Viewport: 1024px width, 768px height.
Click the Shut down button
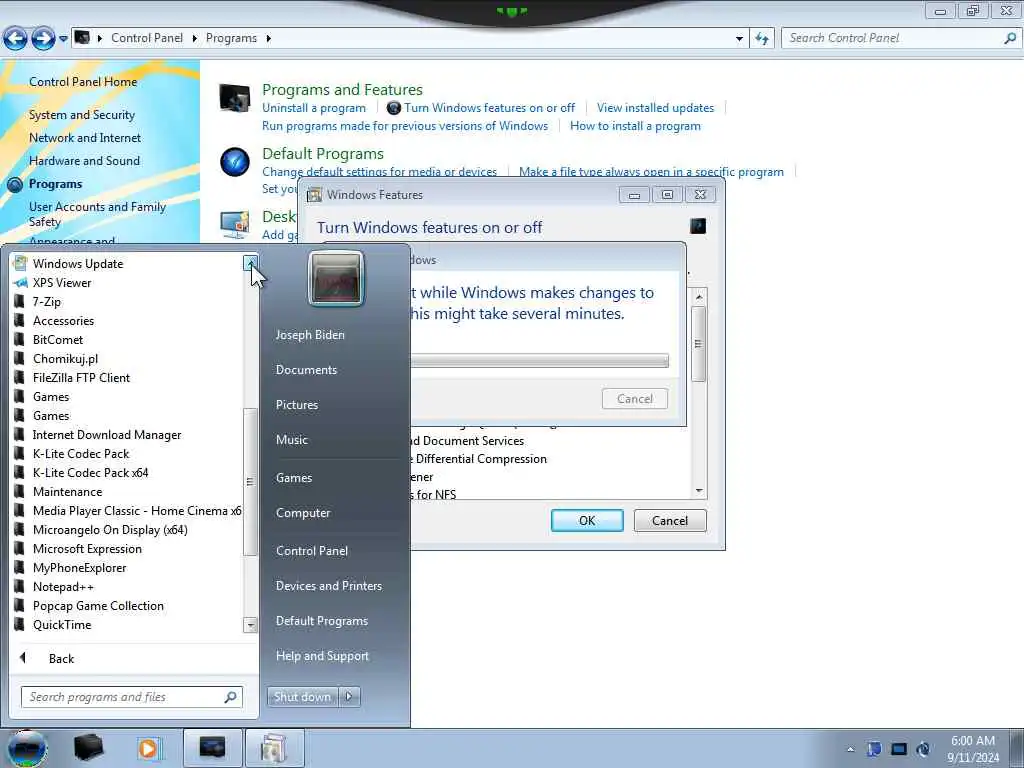(302, 697)
